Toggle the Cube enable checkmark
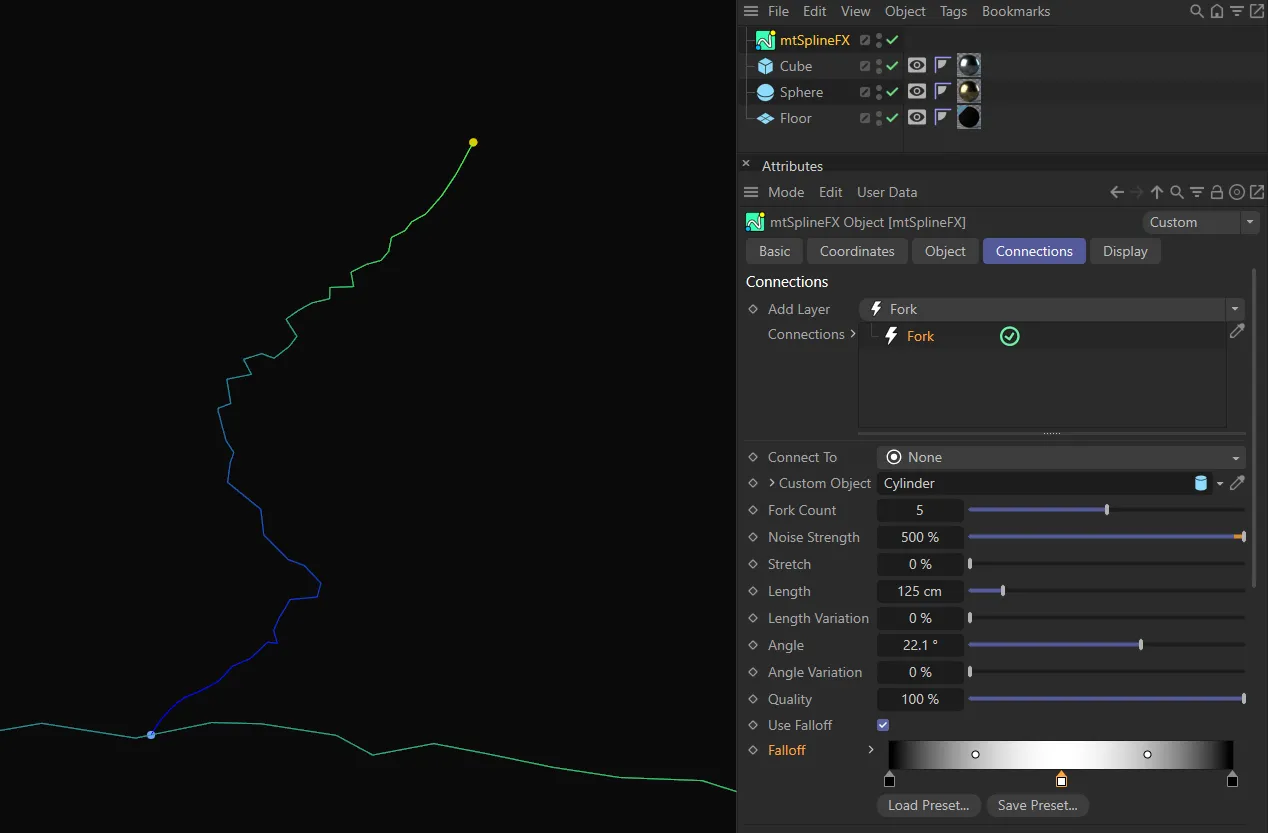 (892, 66)
